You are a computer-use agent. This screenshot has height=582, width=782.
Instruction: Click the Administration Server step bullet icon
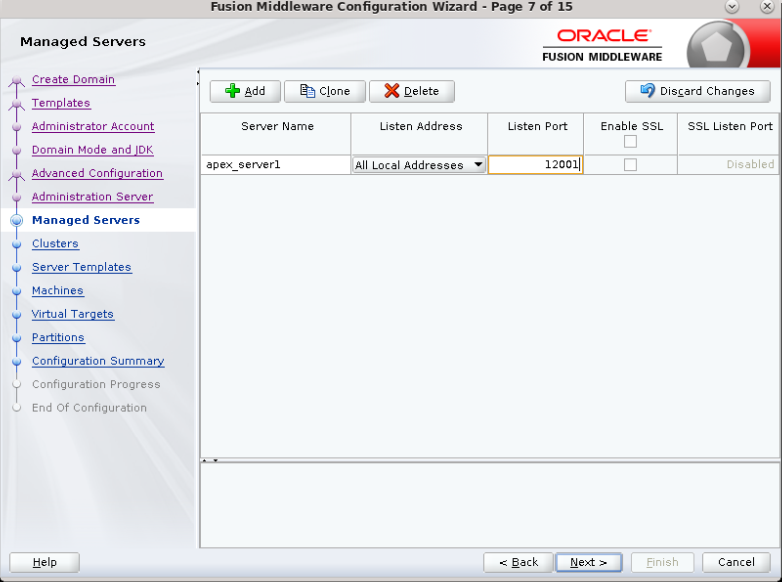click(17, 197)
